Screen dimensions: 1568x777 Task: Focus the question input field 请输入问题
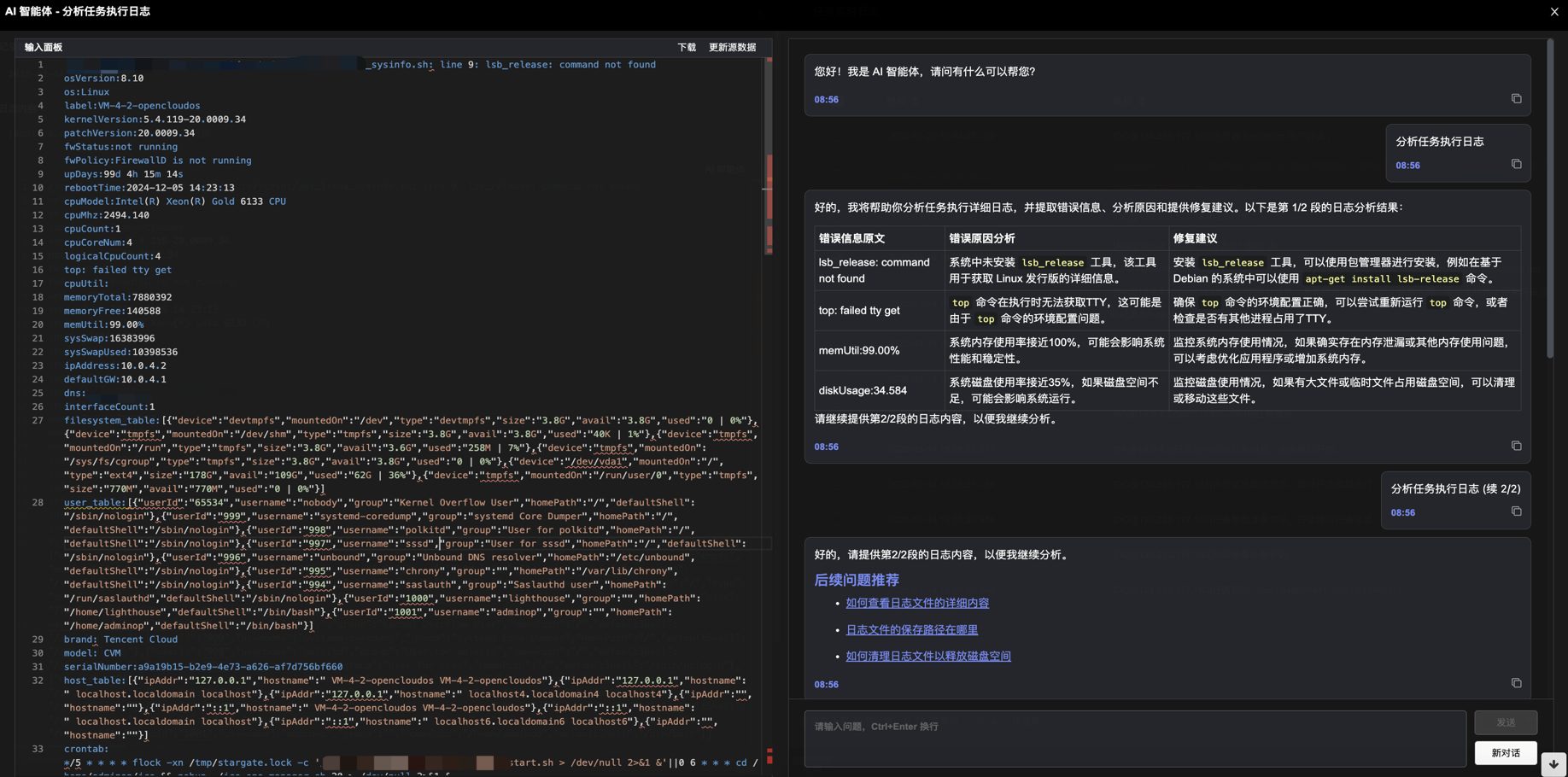click(x=1135, y=739)
